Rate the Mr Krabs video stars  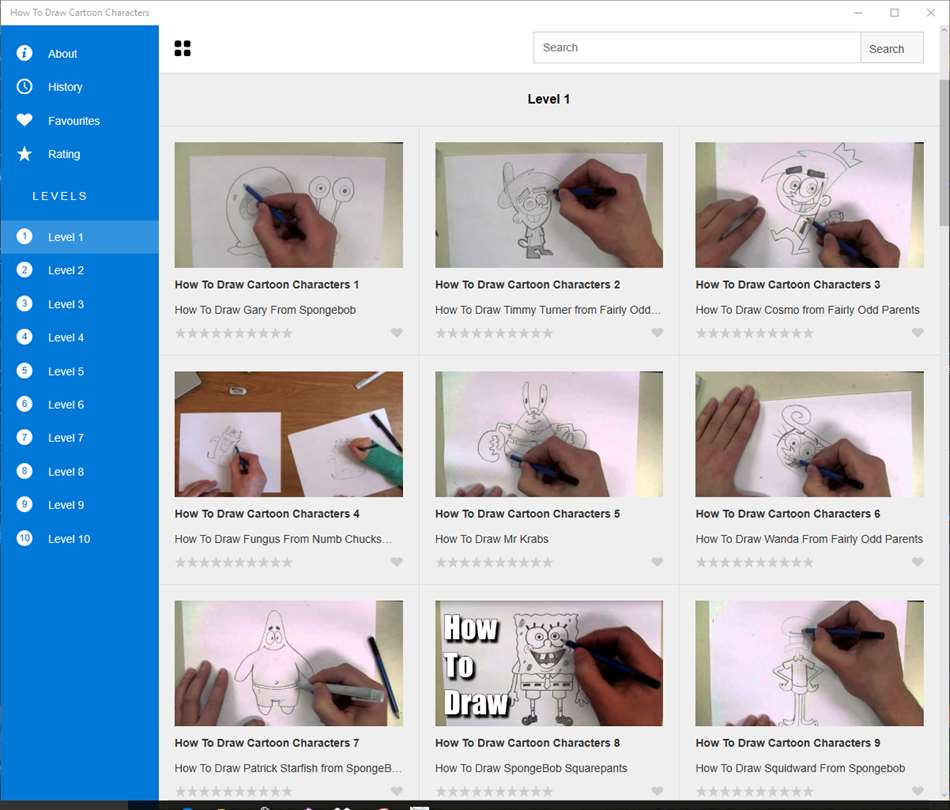click(494, 562)
